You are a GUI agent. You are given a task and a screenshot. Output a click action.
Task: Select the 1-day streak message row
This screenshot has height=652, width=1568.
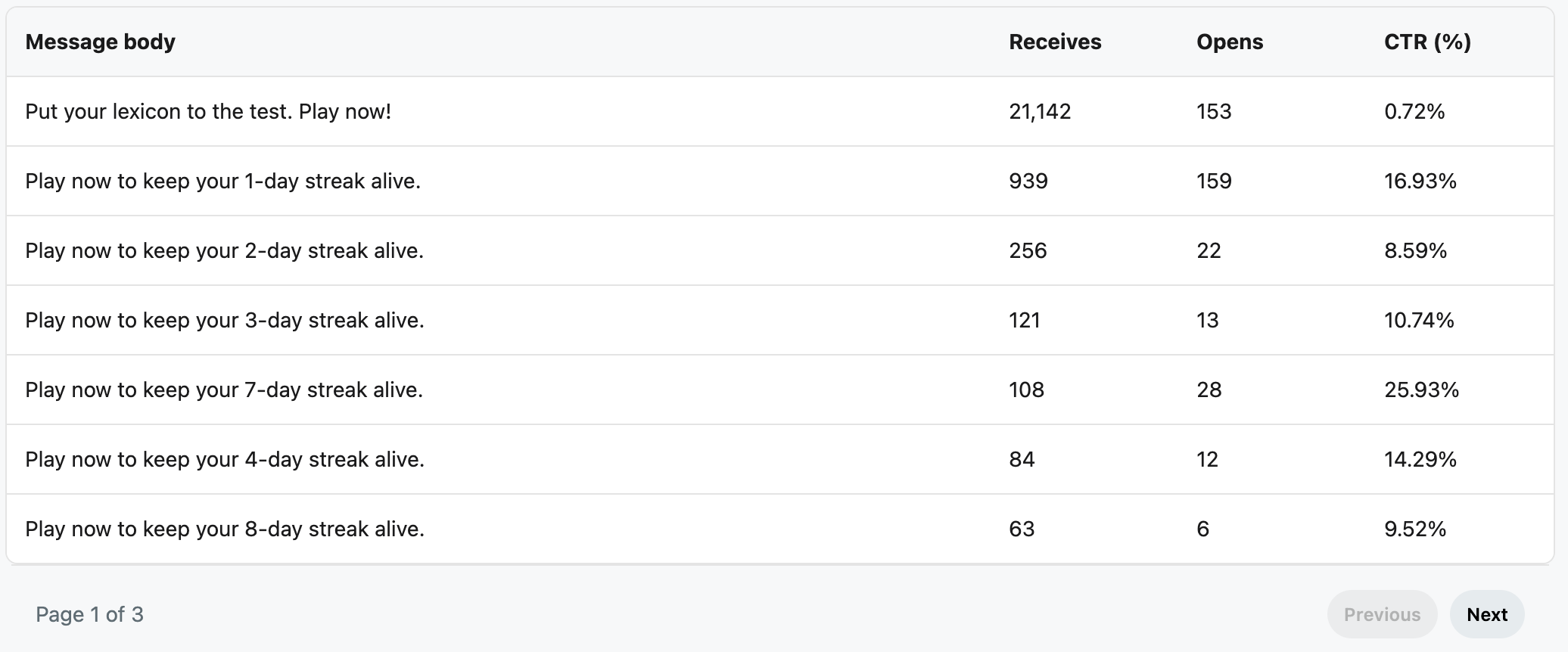(x=779, y=181)
